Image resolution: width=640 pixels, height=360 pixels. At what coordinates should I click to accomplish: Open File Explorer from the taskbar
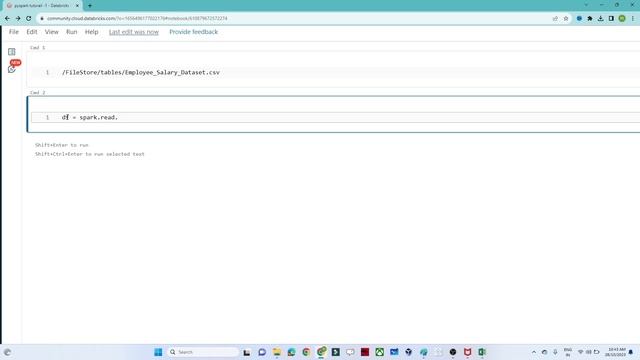click(277, 352)
